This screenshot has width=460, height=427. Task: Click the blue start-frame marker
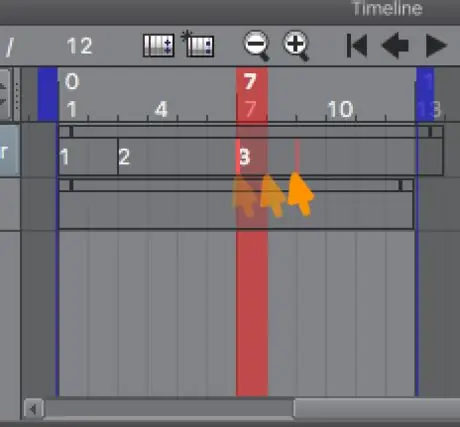click(x=48, y=94)
